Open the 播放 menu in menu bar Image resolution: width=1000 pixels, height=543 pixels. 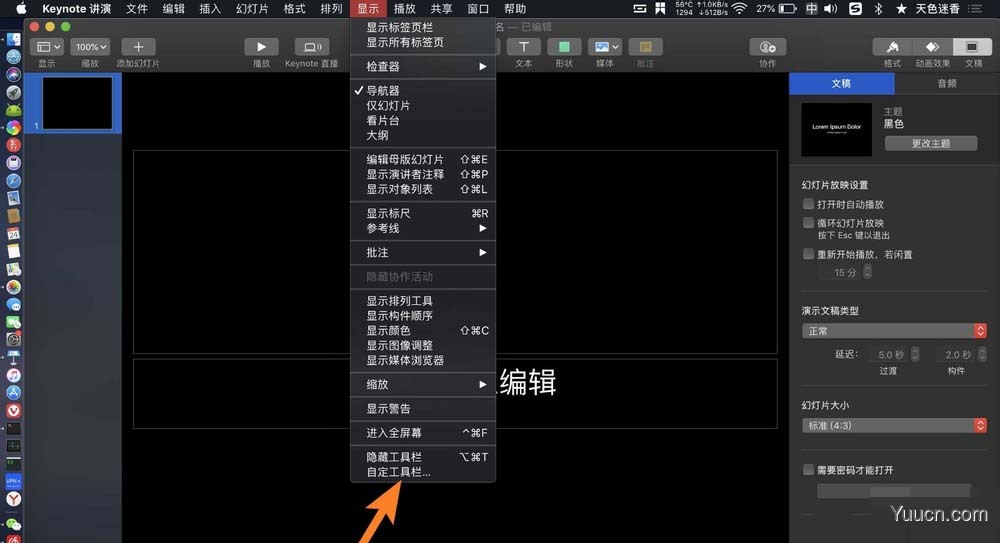point(404,8)
